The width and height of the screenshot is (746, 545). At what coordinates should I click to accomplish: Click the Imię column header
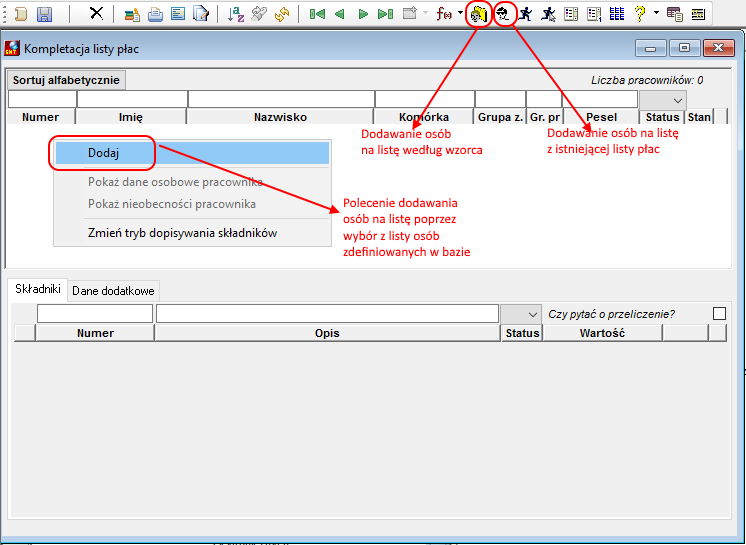(131, 117)
